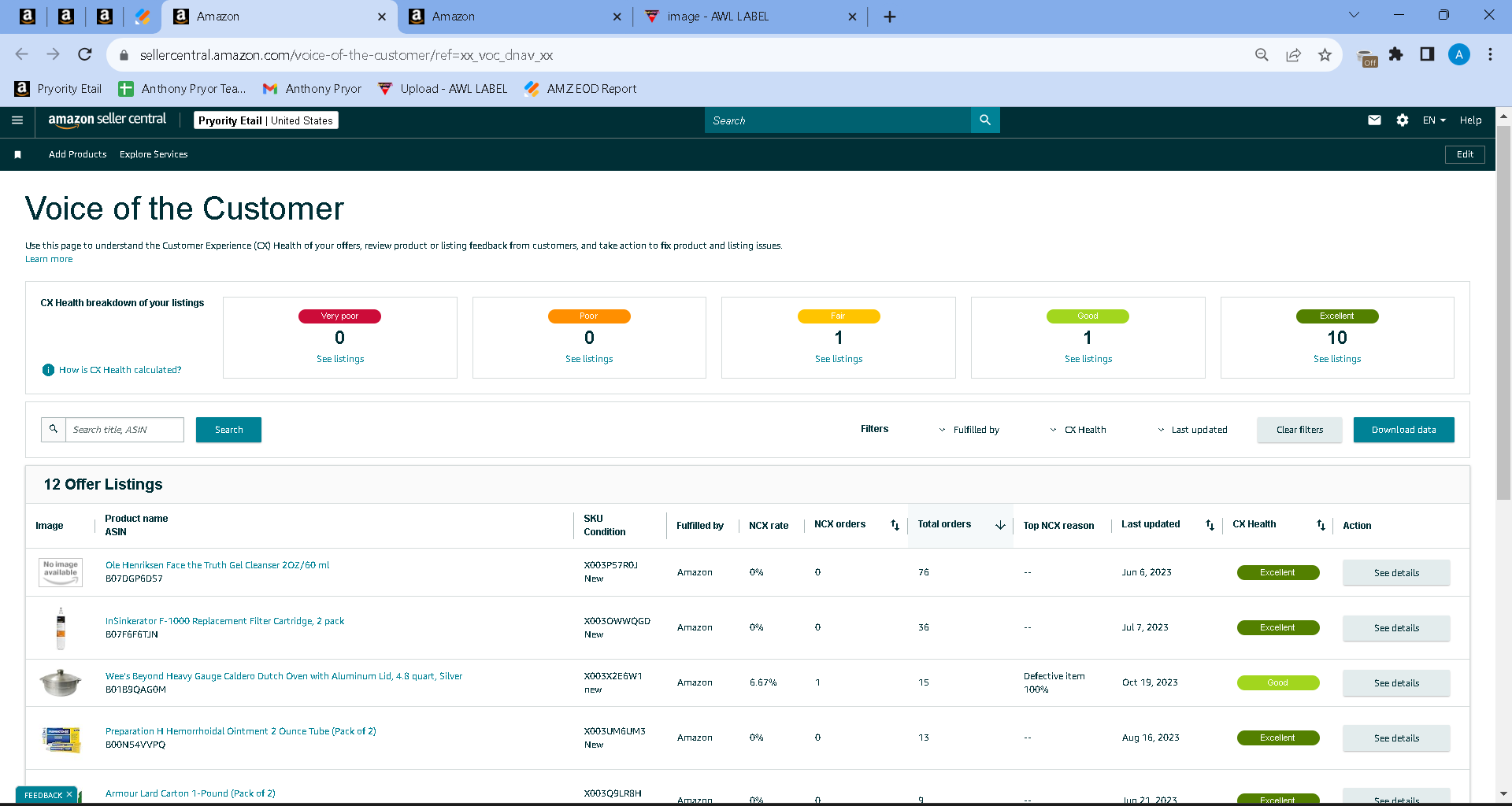Click the Seller Central top search box

coord(838,120)
